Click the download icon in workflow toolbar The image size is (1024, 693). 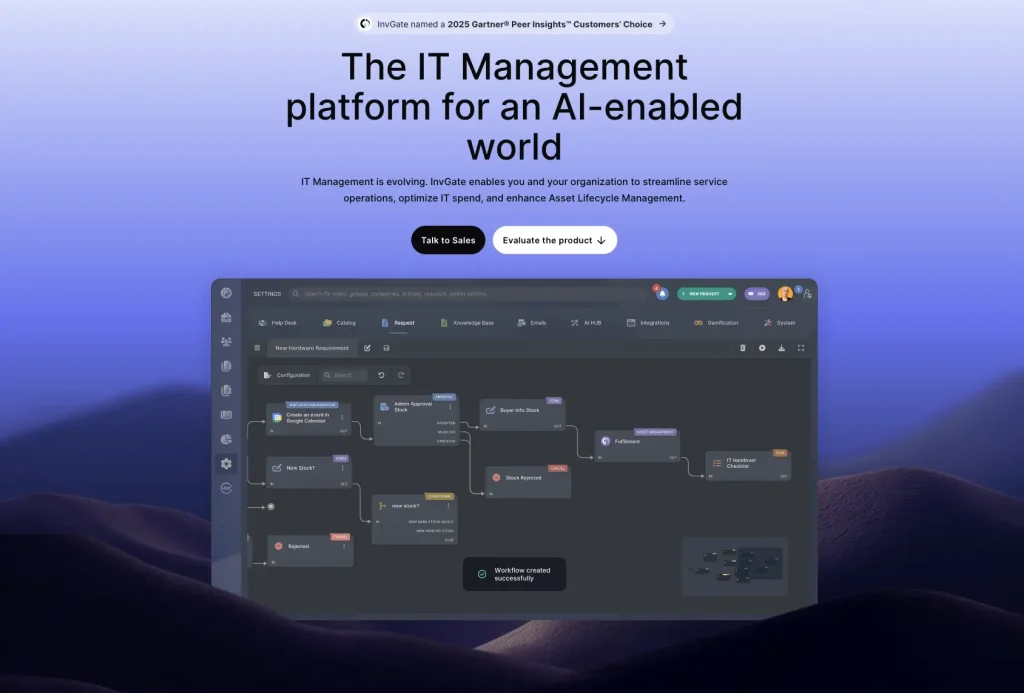coord(781,348)
